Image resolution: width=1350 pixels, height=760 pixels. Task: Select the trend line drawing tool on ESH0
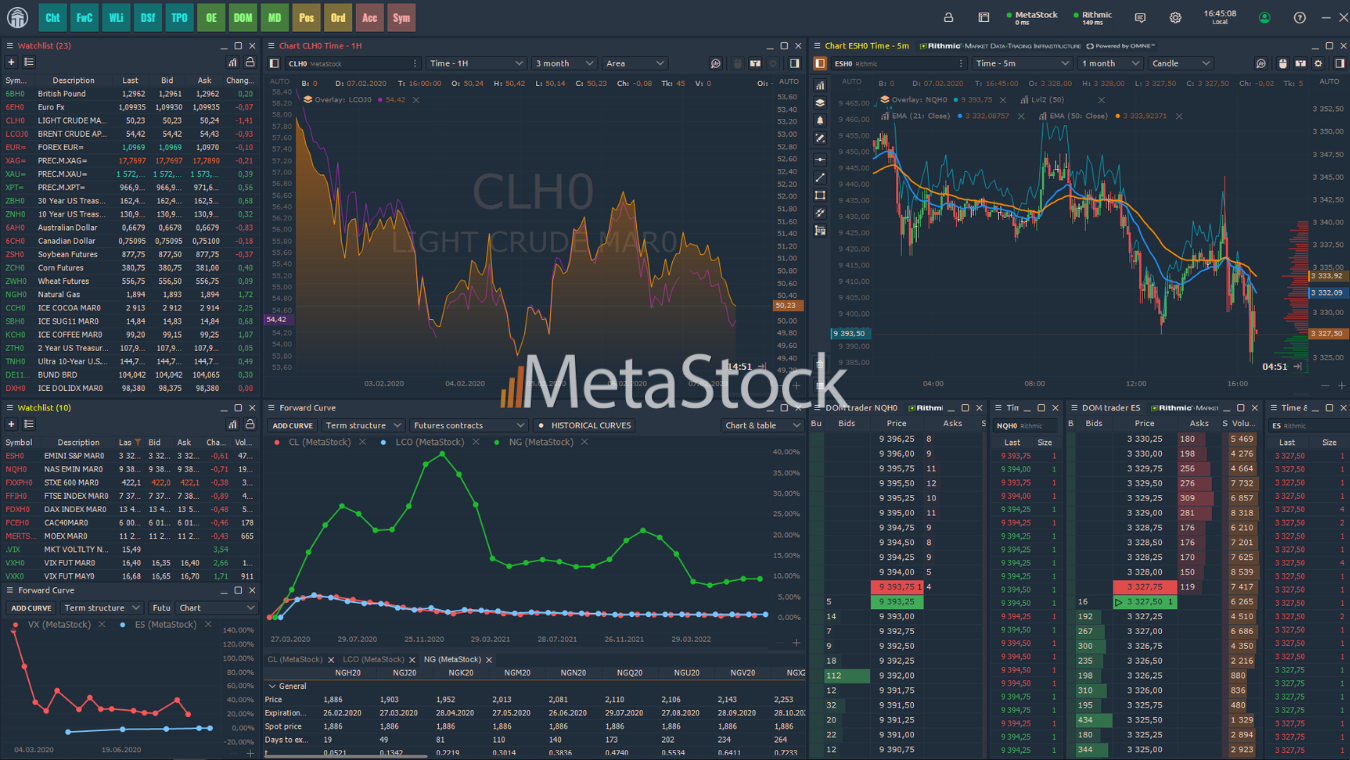(820, 177)
